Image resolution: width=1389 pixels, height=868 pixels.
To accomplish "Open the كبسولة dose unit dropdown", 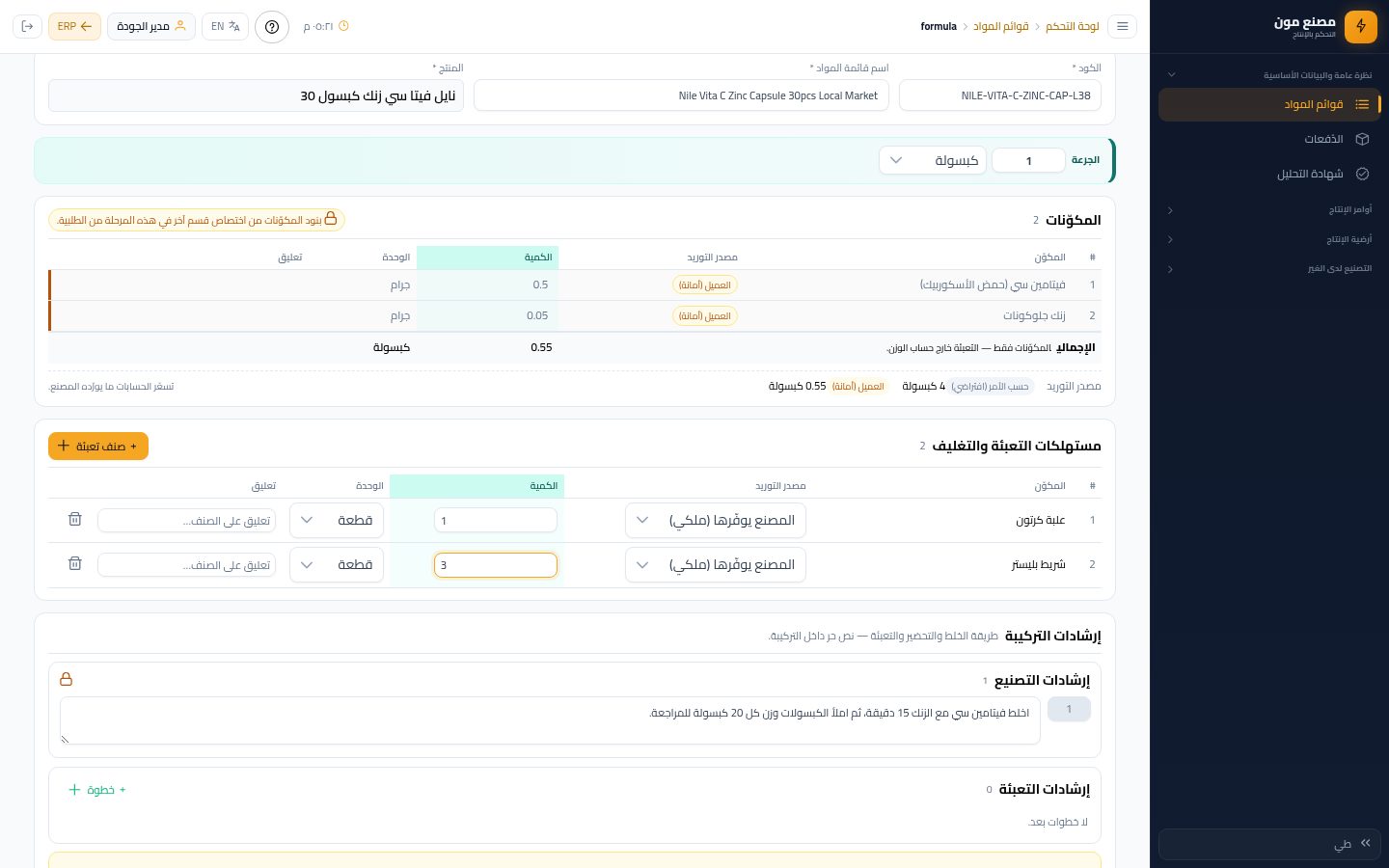I will 933,160.
